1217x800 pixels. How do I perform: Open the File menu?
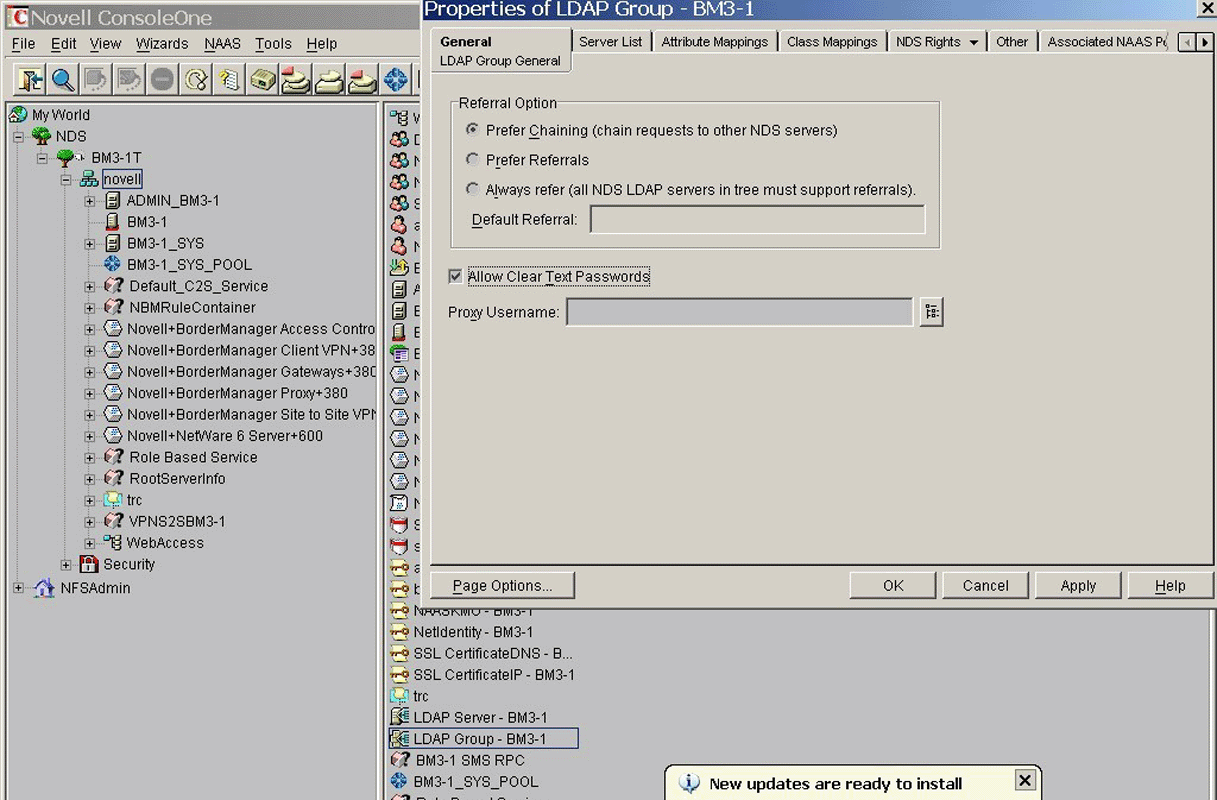pyautogui.click(x=23, y=44)
